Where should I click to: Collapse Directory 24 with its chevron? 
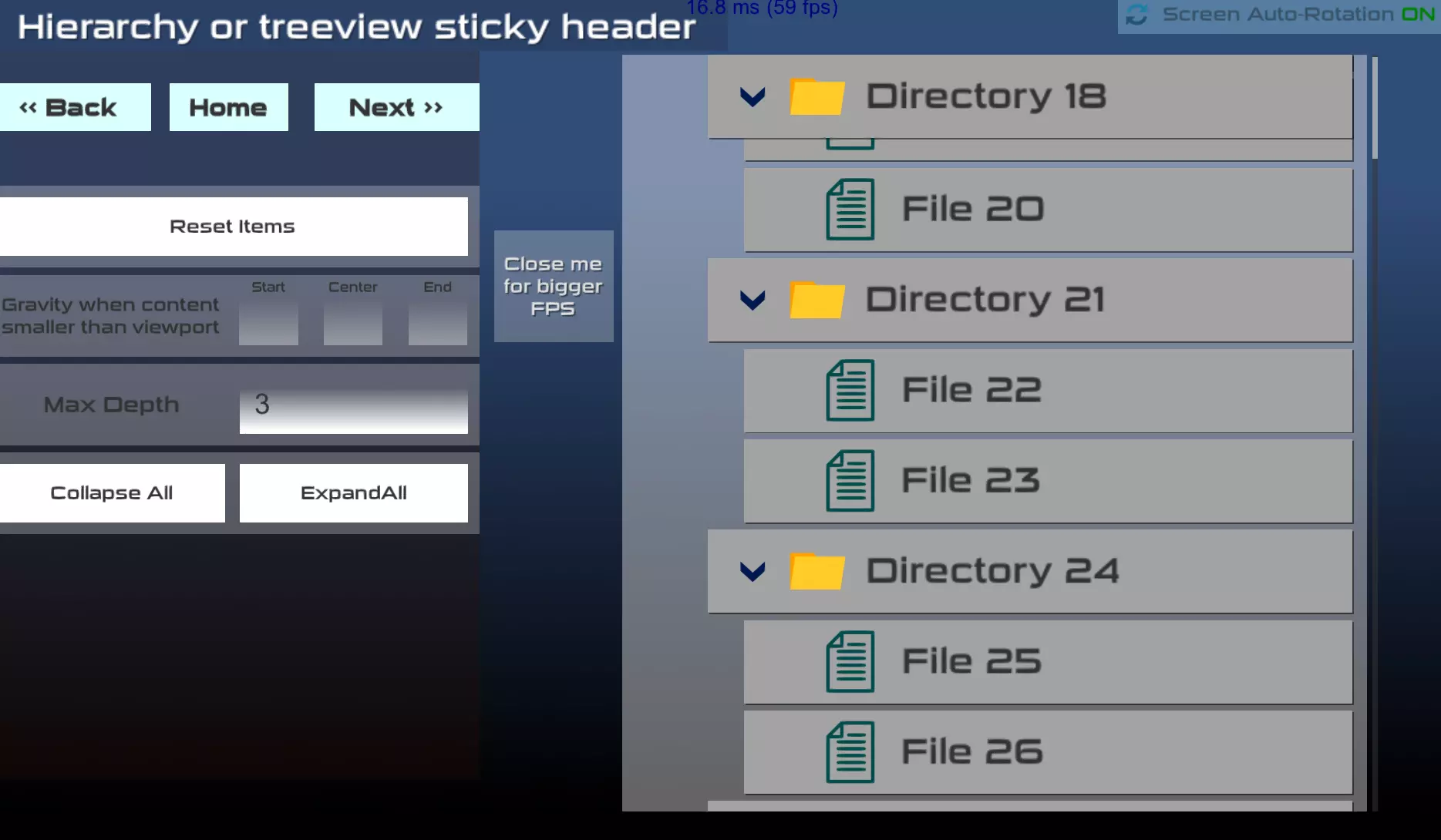click(752, 572)
